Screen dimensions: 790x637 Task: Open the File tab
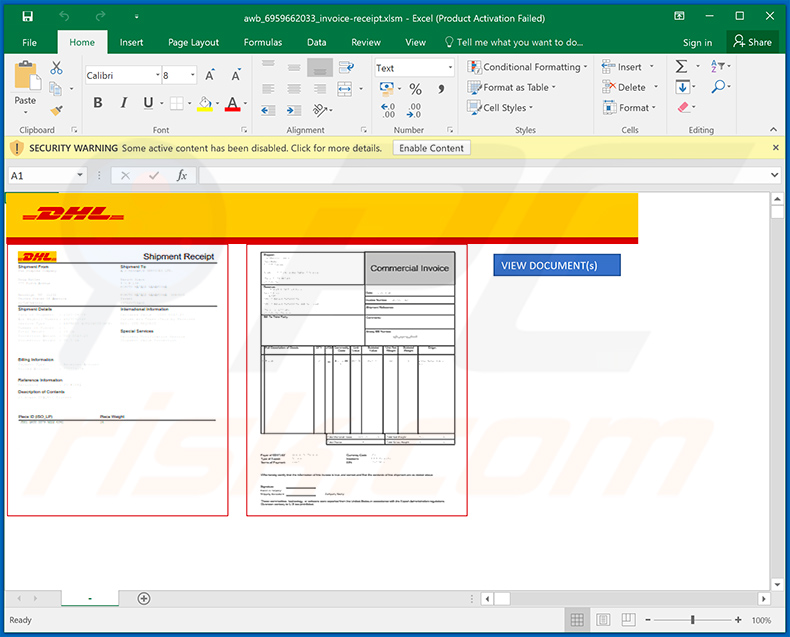pos(29,42)
